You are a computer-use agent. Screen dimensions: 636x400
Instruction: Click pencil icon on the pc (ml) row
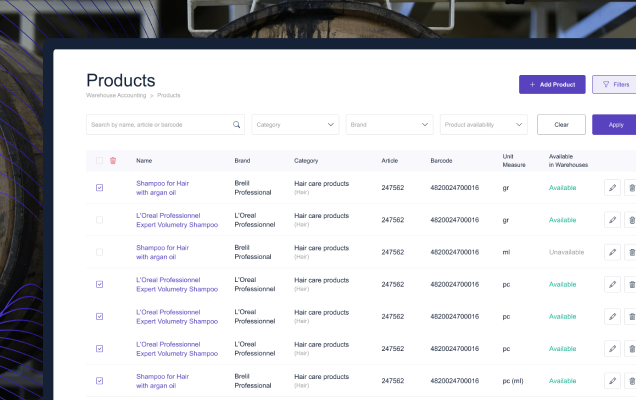click(612, 381)
